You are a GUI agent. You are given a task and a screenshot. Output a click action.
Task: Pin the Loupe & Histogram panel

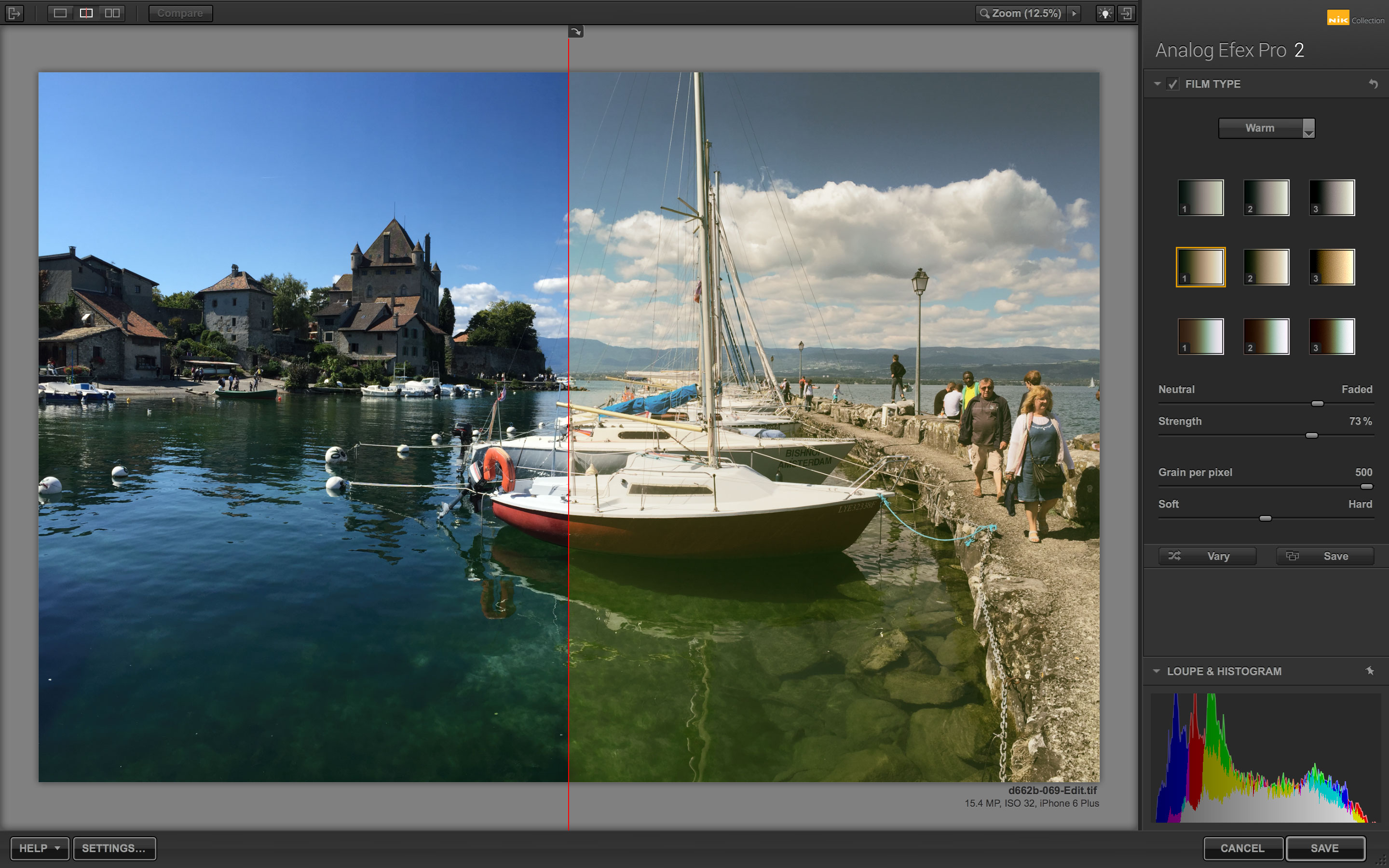1370,670
